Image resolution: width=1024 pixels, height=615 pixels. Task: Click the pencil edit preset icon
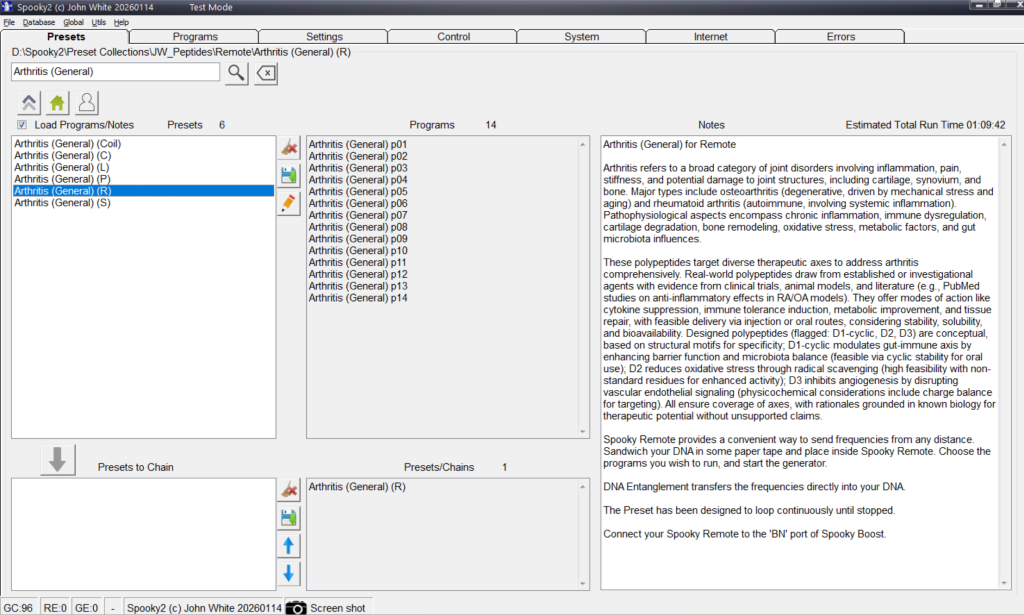pyautogui.click(x=289, y=203)
